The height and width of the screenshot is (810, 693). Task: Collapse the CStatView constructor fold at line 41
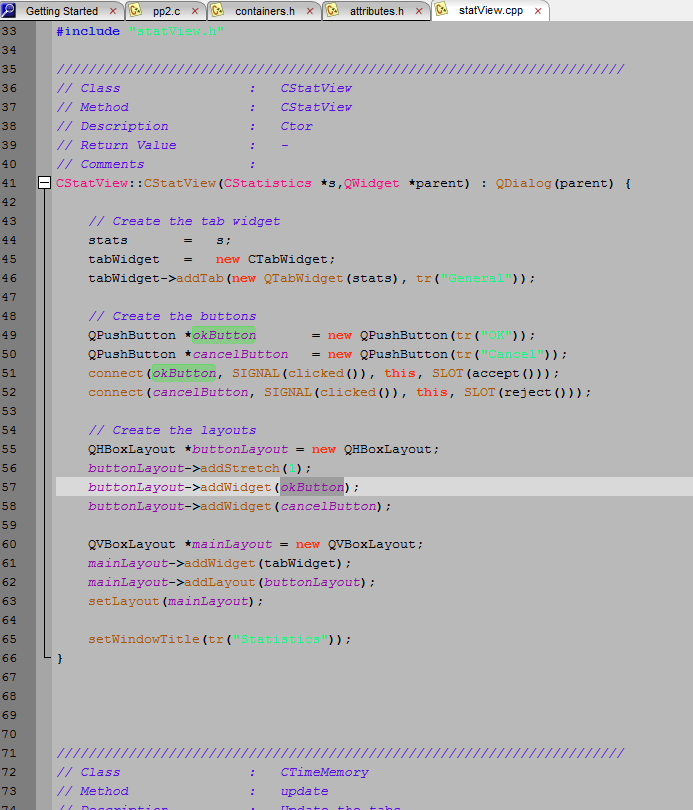44,183
